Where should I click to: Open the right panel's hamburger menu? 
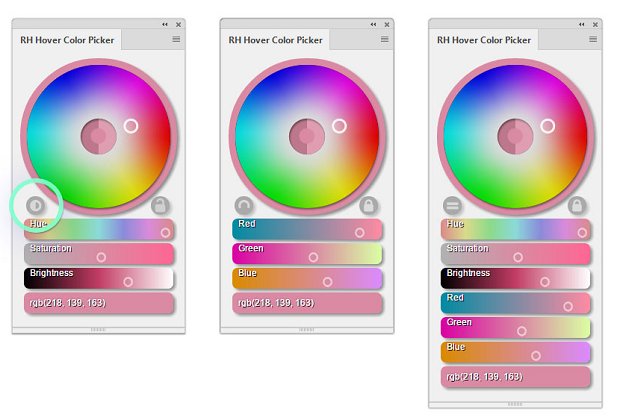(x=593, y=39)
